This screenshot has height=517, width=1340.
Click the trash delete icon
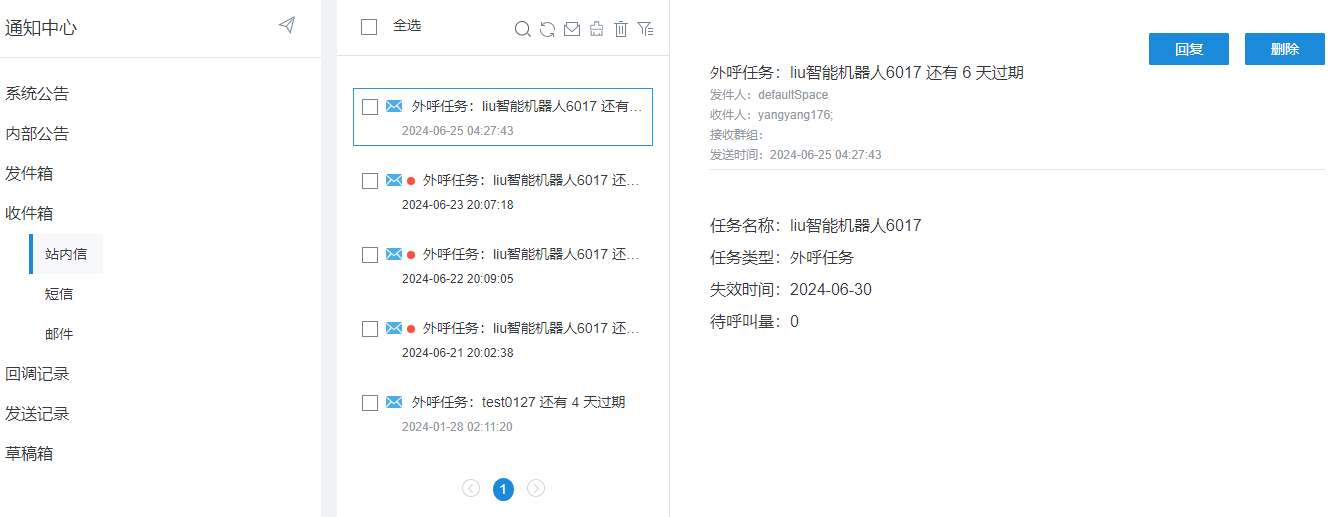(621, 29)
